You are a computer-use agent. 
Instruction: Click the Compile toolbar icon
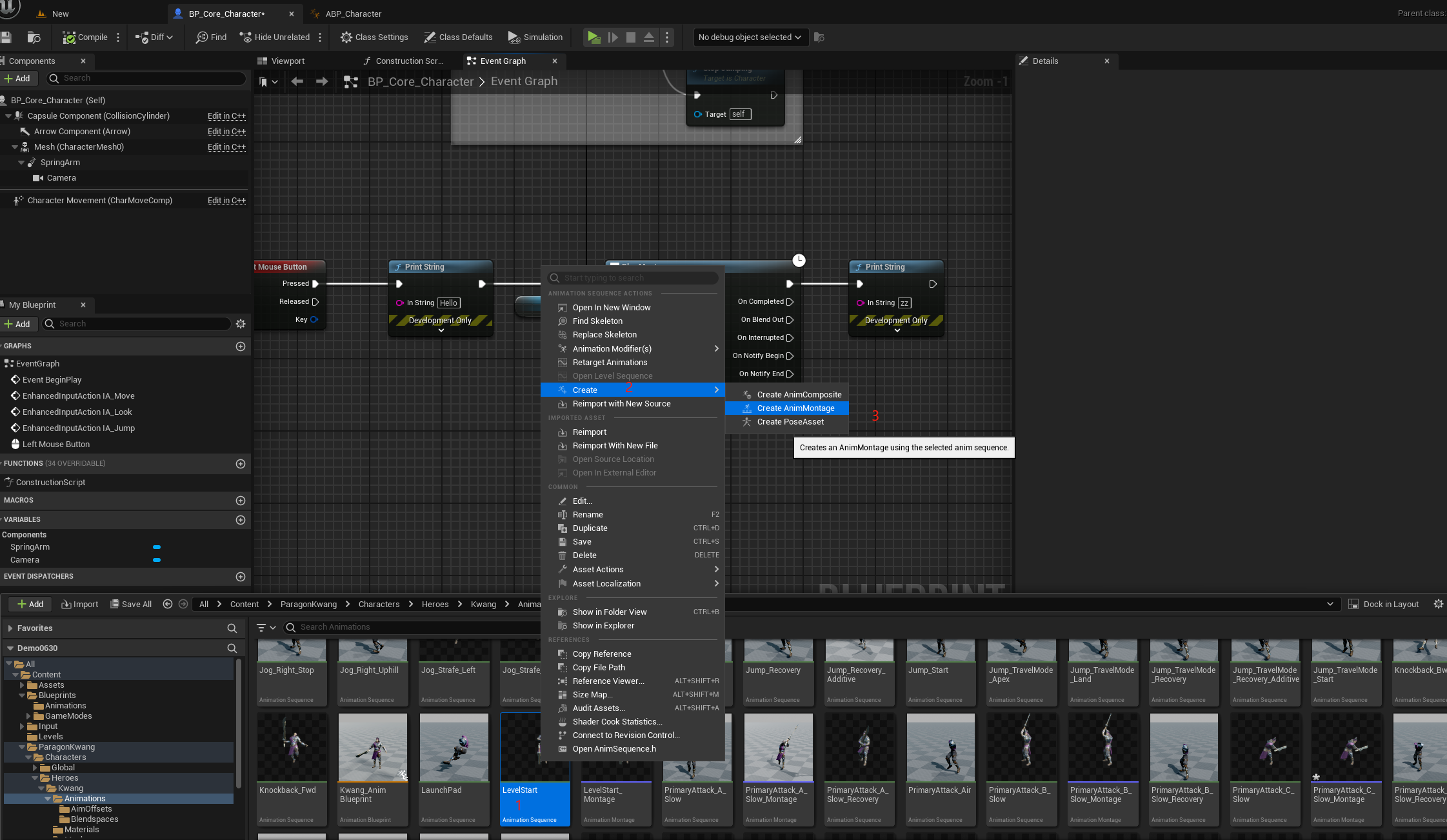click(x=69, y=37)
